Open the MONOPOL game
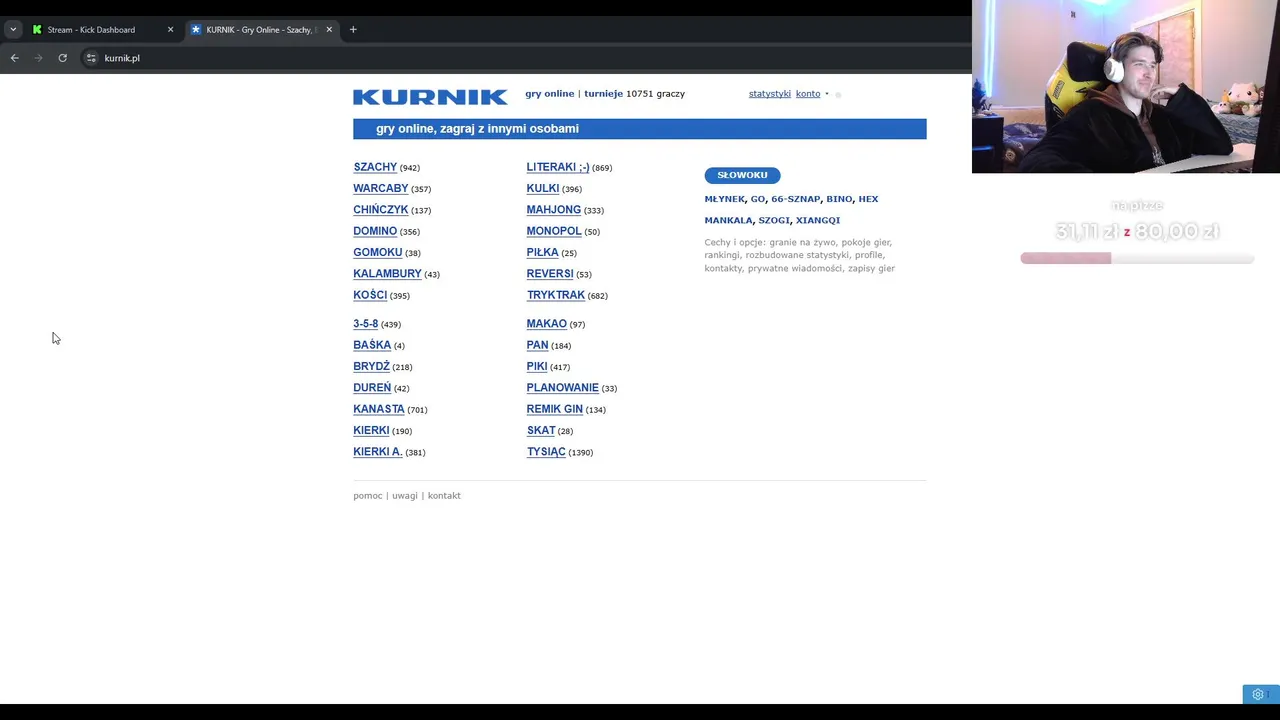The width and height of the screenshot is (1280, 720). pyautogui.click(x=554, y=231)
